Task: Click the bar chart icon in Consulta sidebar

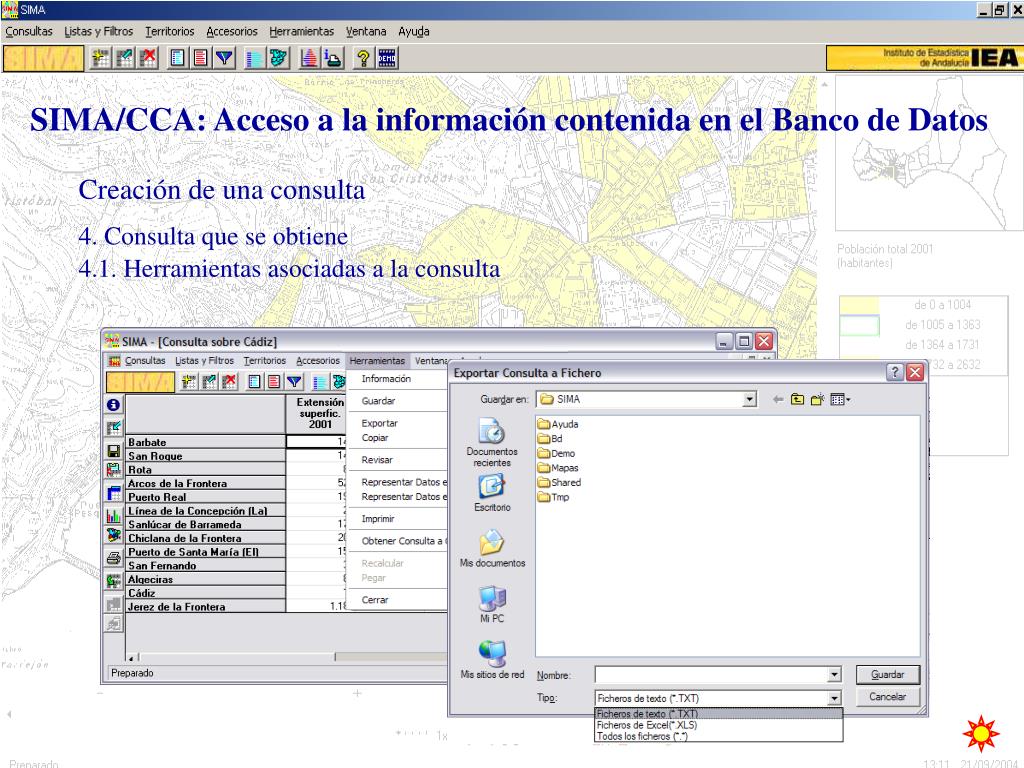Action: pos(114,516)
